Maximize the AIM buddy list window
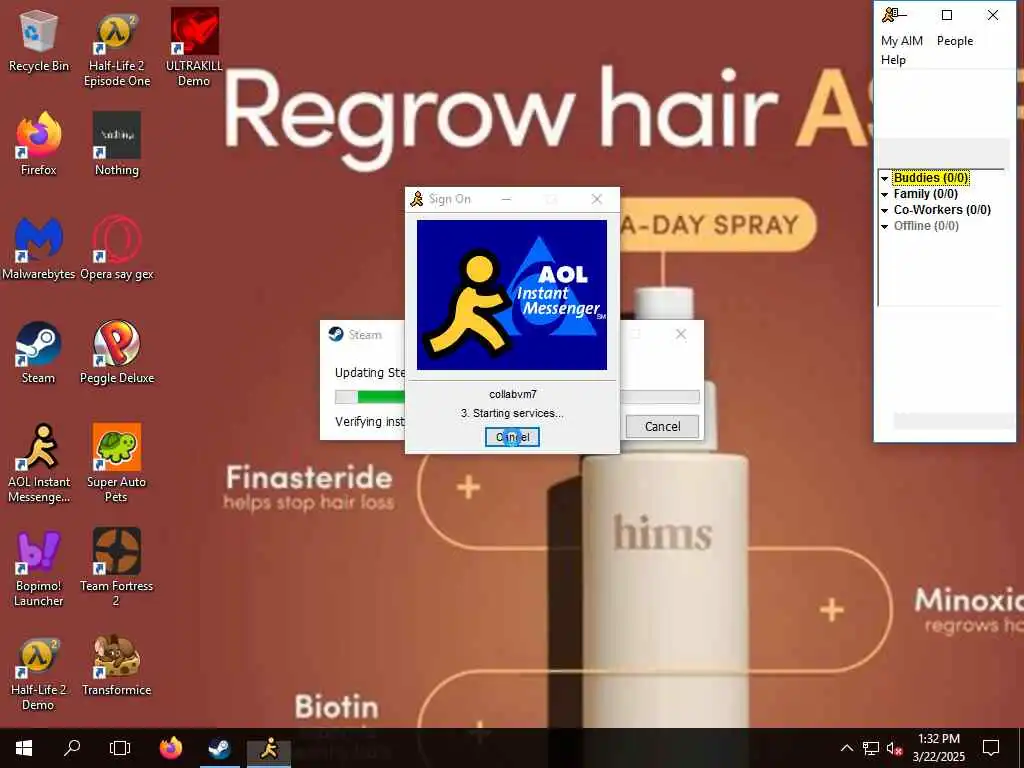Screen dimensions: 1024x768 point(946,15)
